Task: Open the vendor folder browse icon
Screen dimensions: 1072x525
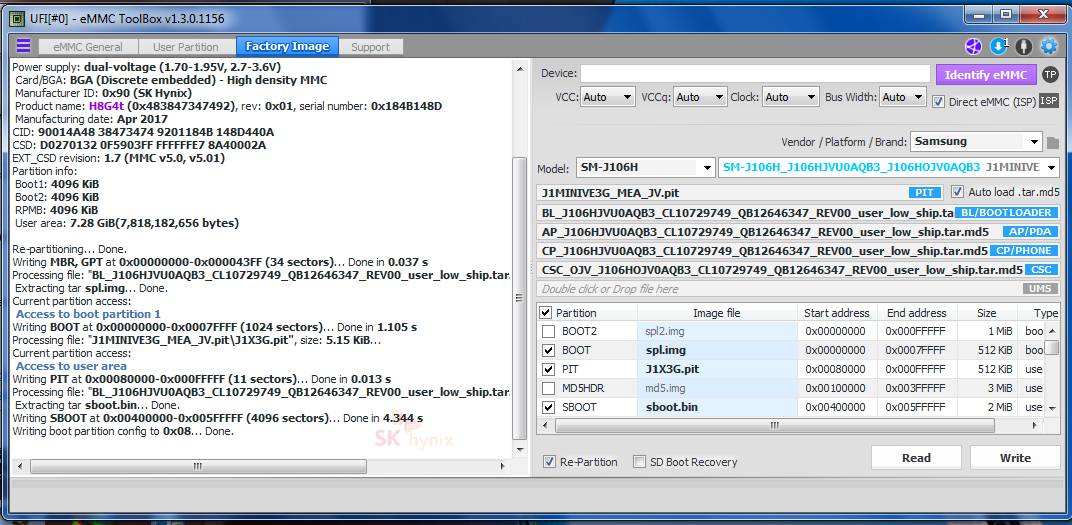Action: [x=1052, y=143]
